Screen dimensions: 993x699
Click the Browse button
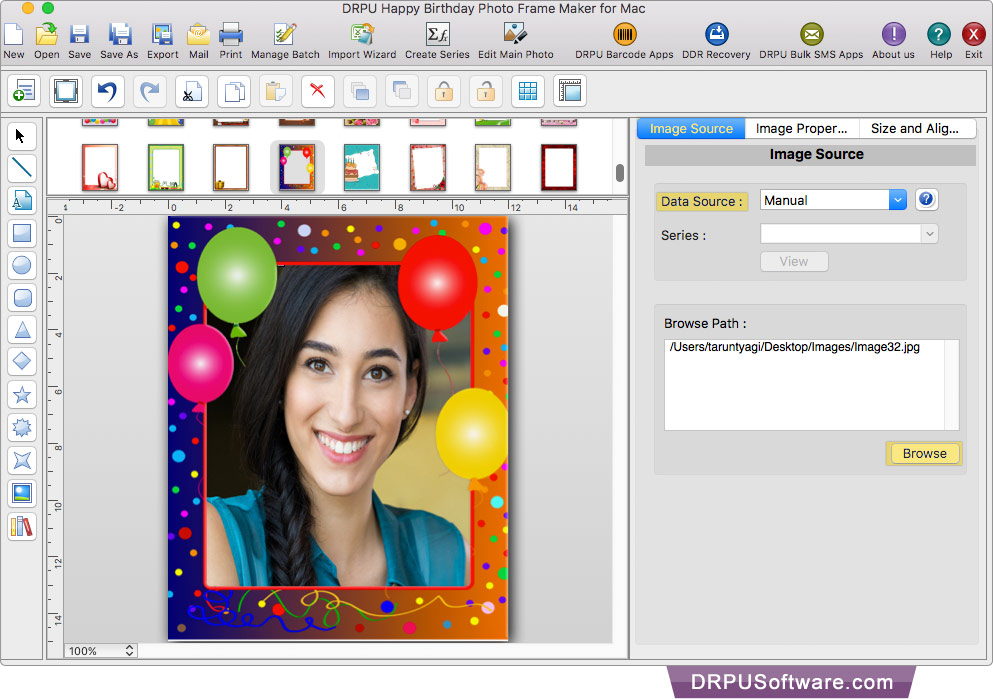click(x=924, y=453)
